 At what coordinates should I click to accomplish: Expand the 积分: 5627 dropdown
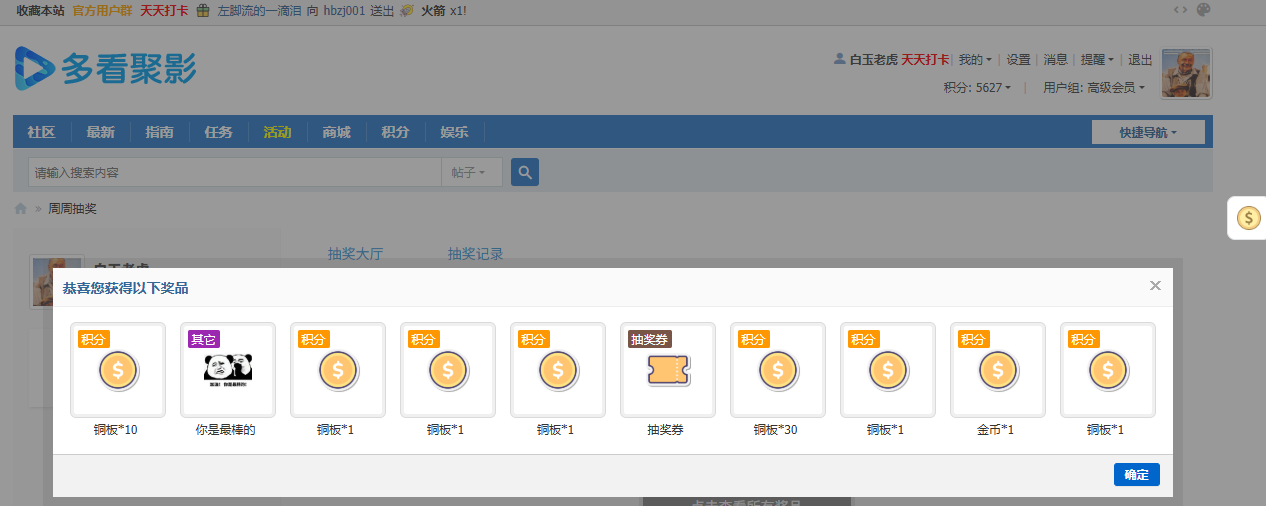tap(977, 88)
